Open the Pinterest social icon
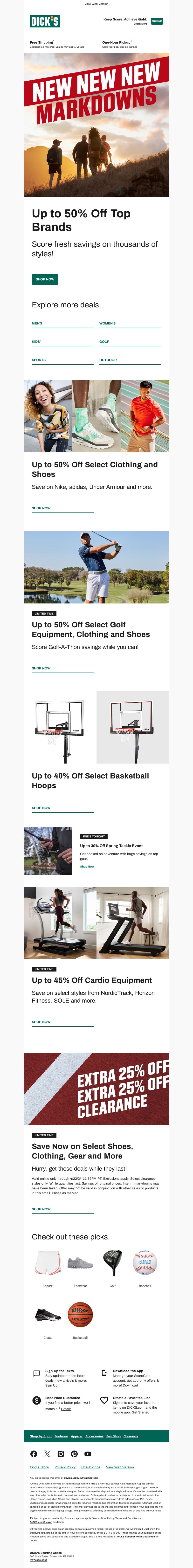Viewport: 193px width, 1568px height. (x=74, y=1454)
